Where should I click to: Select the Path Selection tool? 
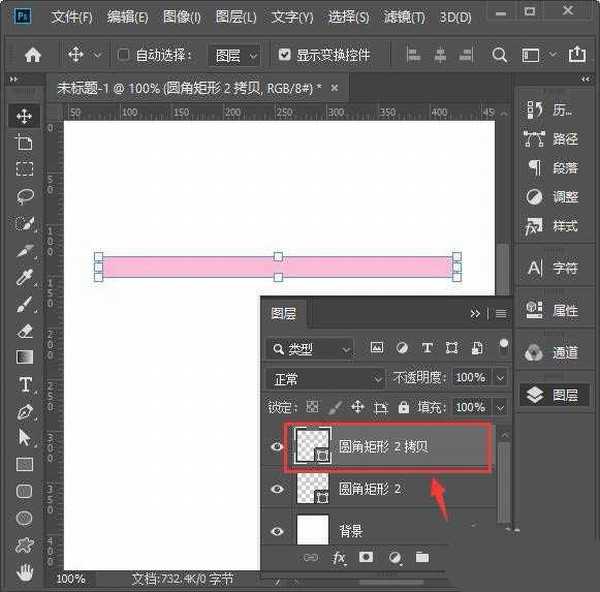(x=24, y=438)
